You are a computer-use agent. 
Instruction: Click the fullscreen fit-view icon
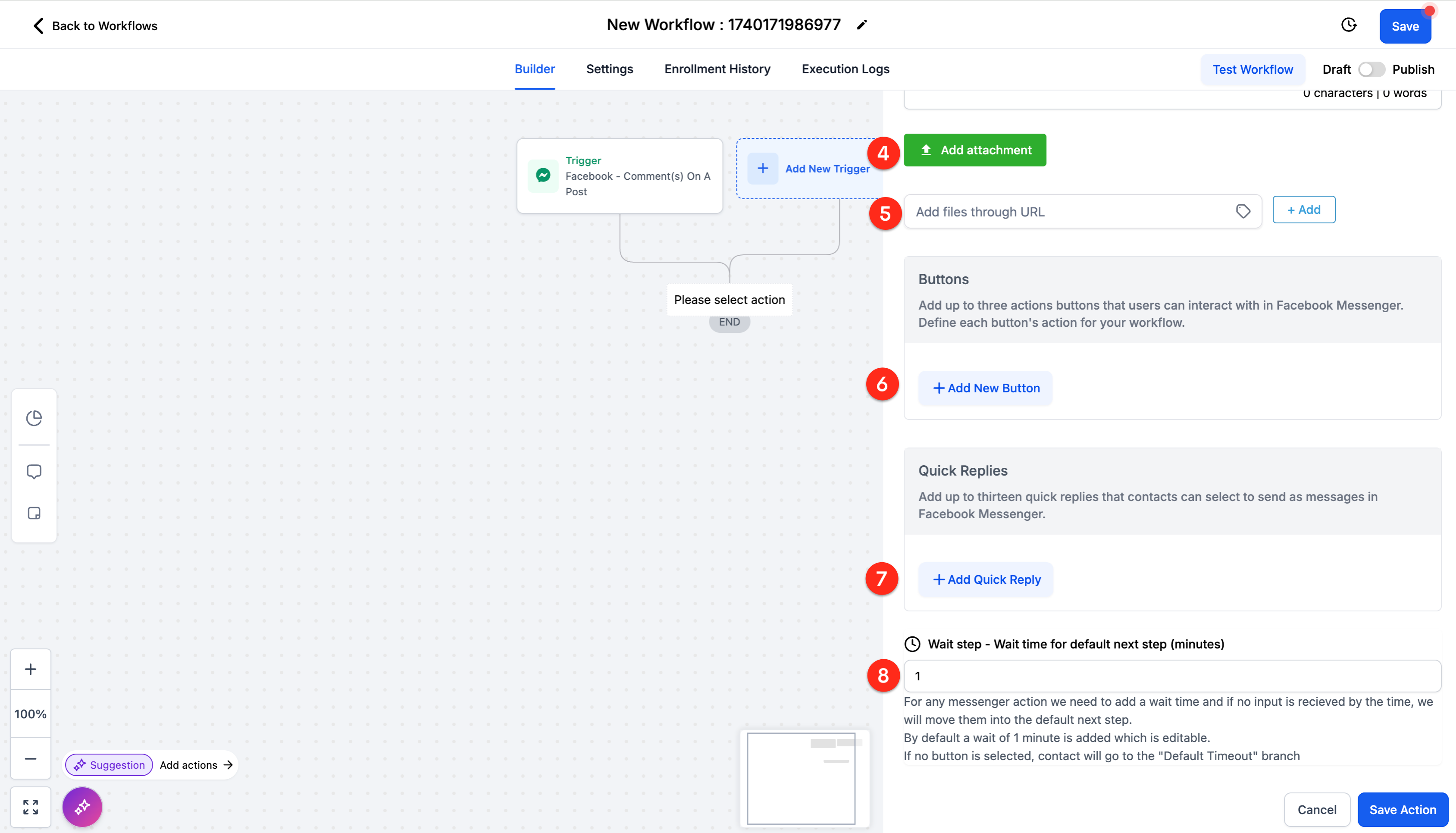tap(31, 807)
